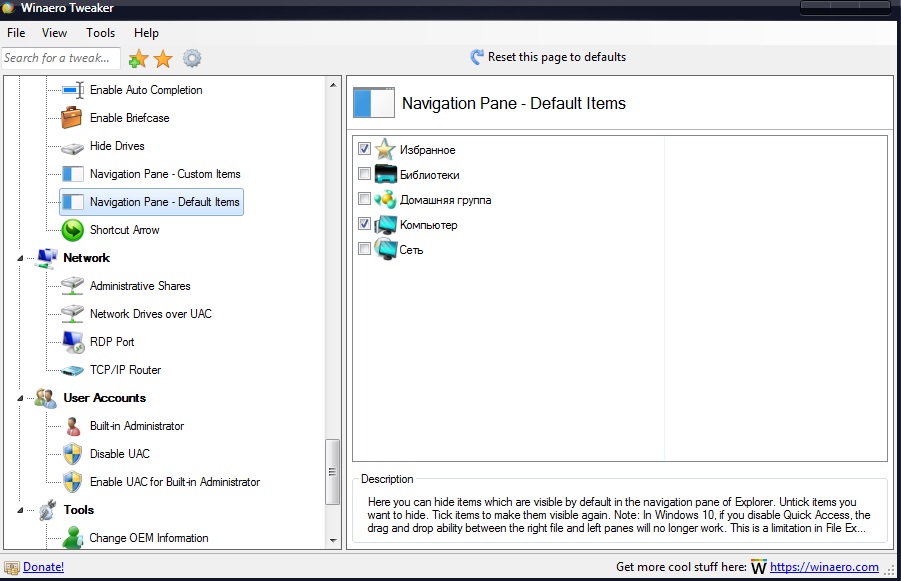Image resolution: width=901 pixels, height=581 pixels.
Task: Open the View menu
Action: point(55,33)
